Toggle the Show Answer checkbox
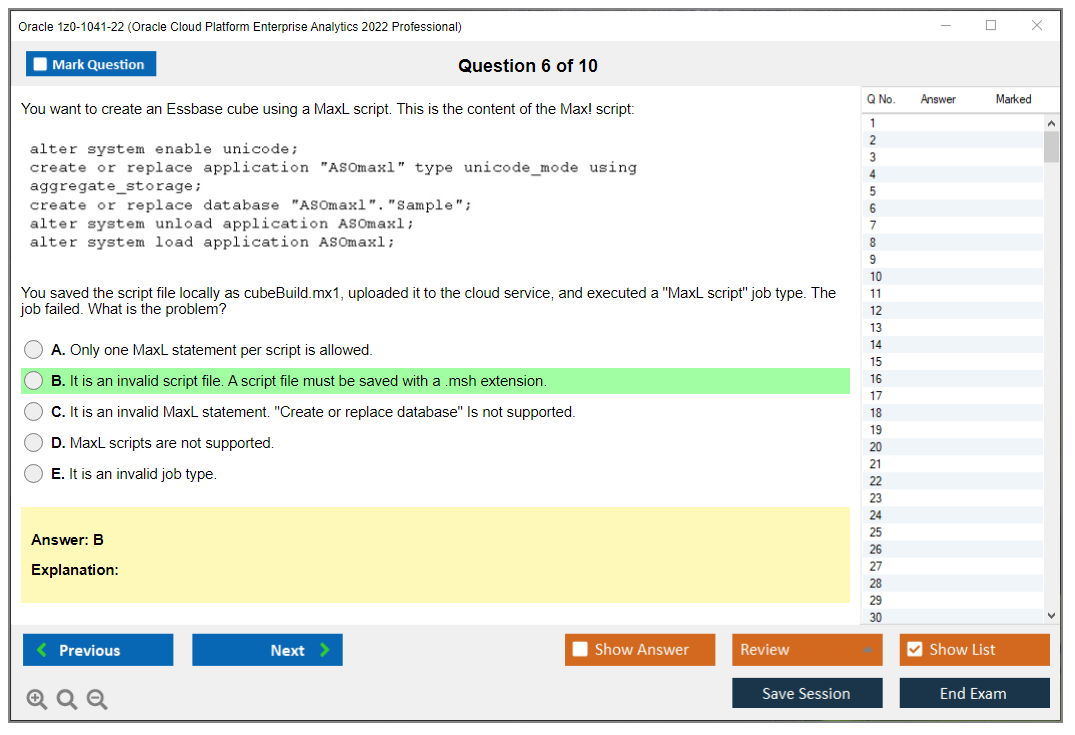 pyautogui.click(x=581, y=650)
